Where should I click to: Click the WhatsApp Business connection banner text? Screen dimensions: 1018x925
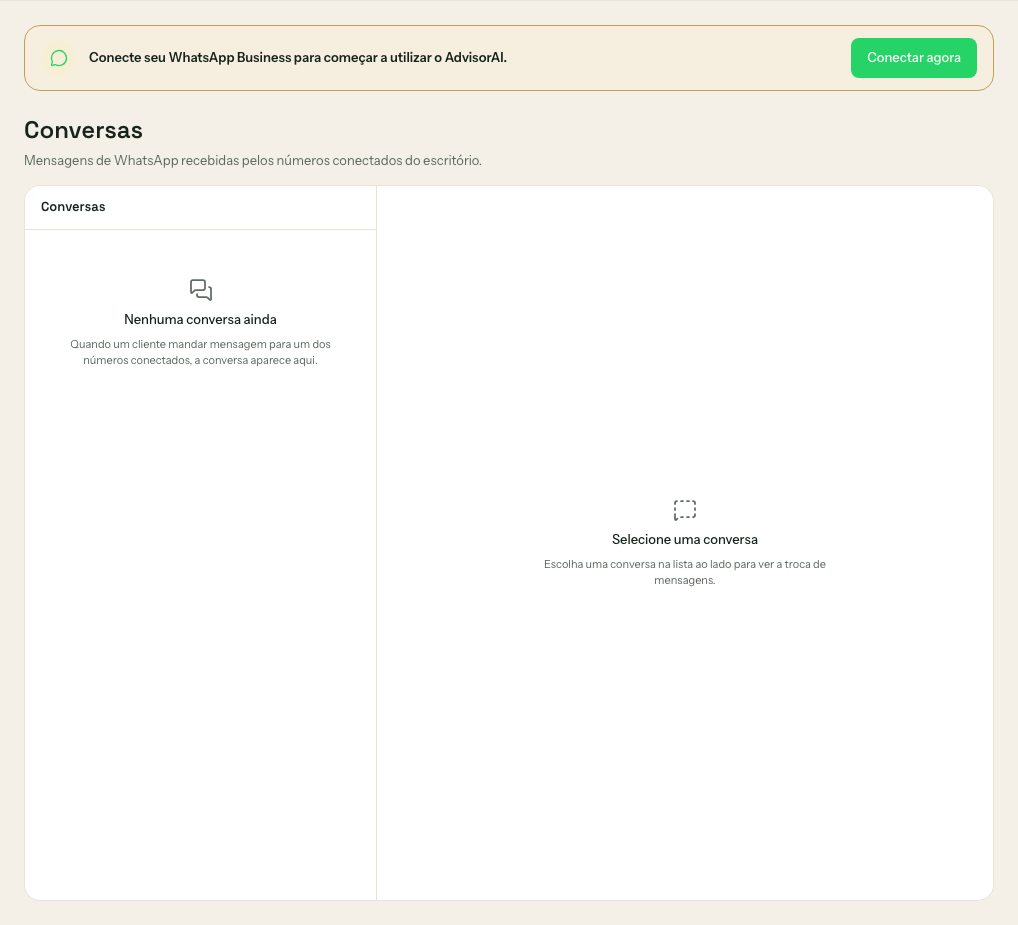point(297,58)
